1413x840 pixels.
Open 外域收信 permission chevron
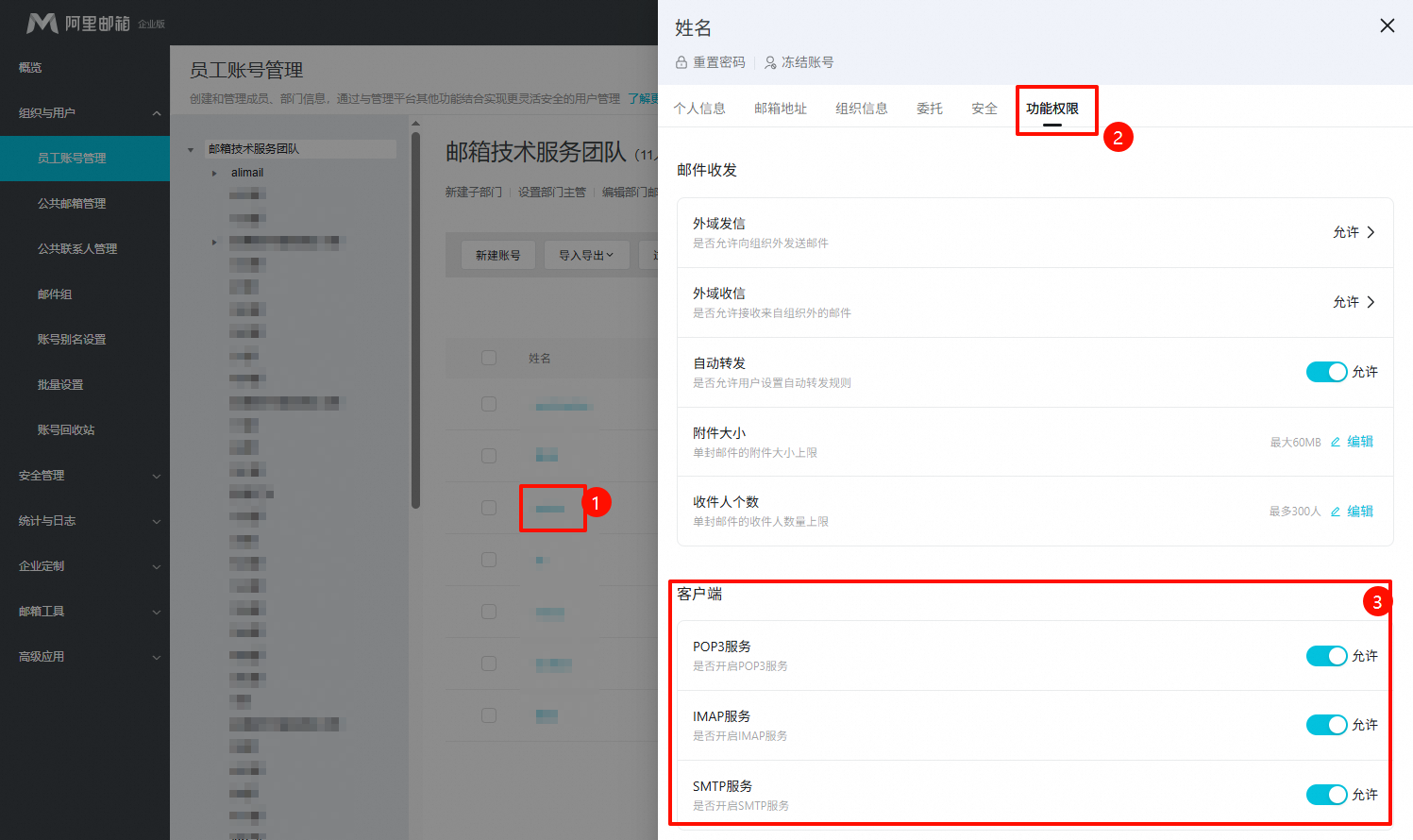coord(1371,302)
